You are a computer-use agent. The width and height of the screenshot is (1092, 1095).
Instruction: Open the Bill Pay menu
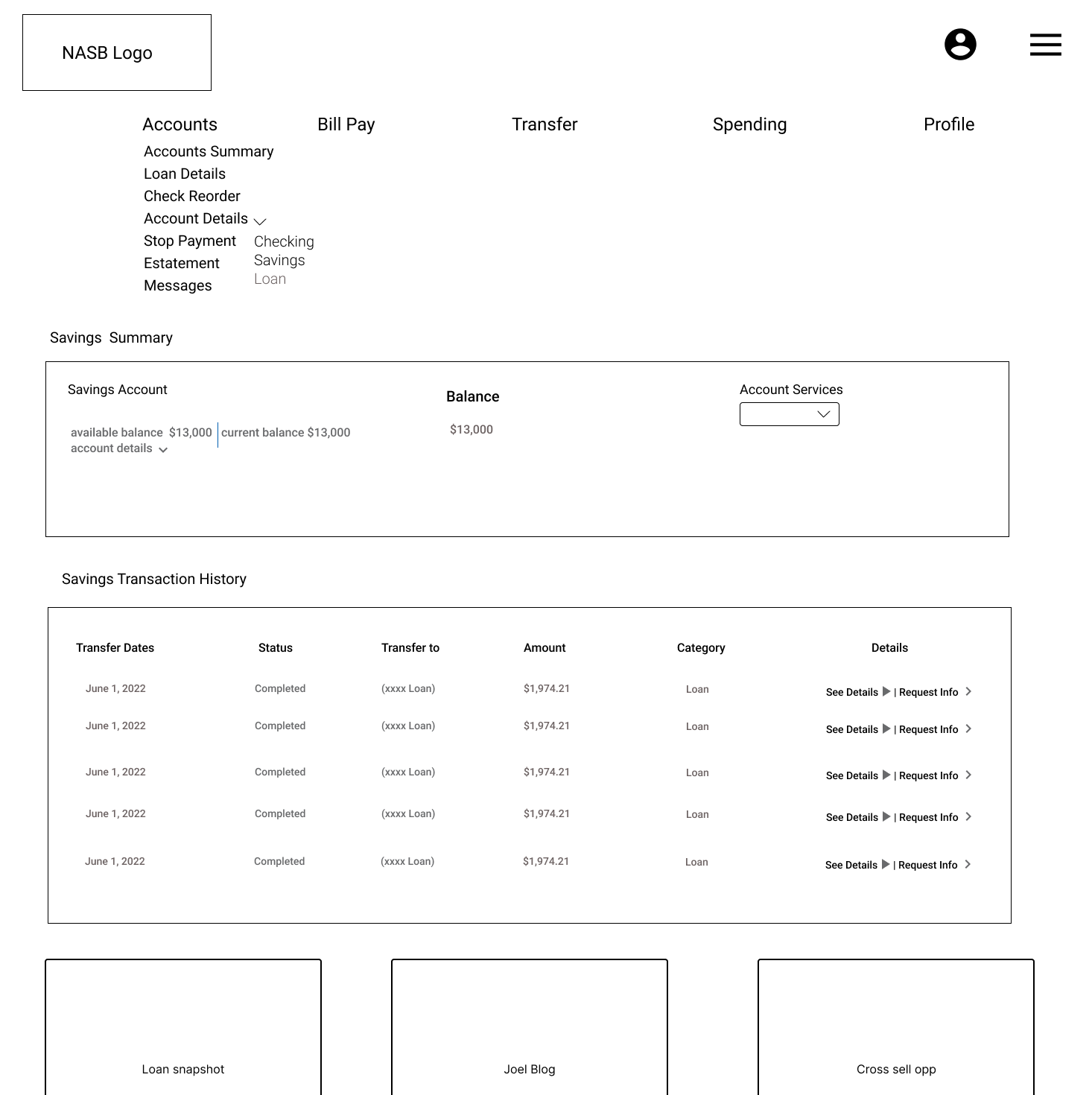point(346,124)
